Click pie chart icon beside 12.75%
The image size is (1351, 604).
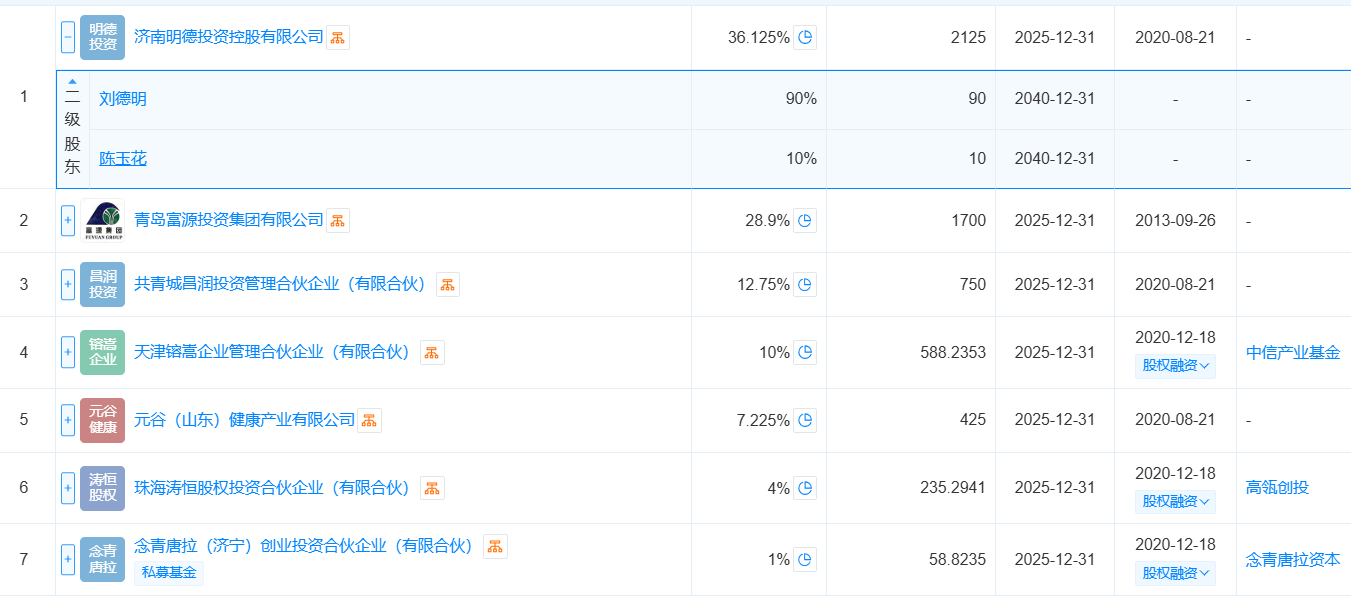point(805,285)
